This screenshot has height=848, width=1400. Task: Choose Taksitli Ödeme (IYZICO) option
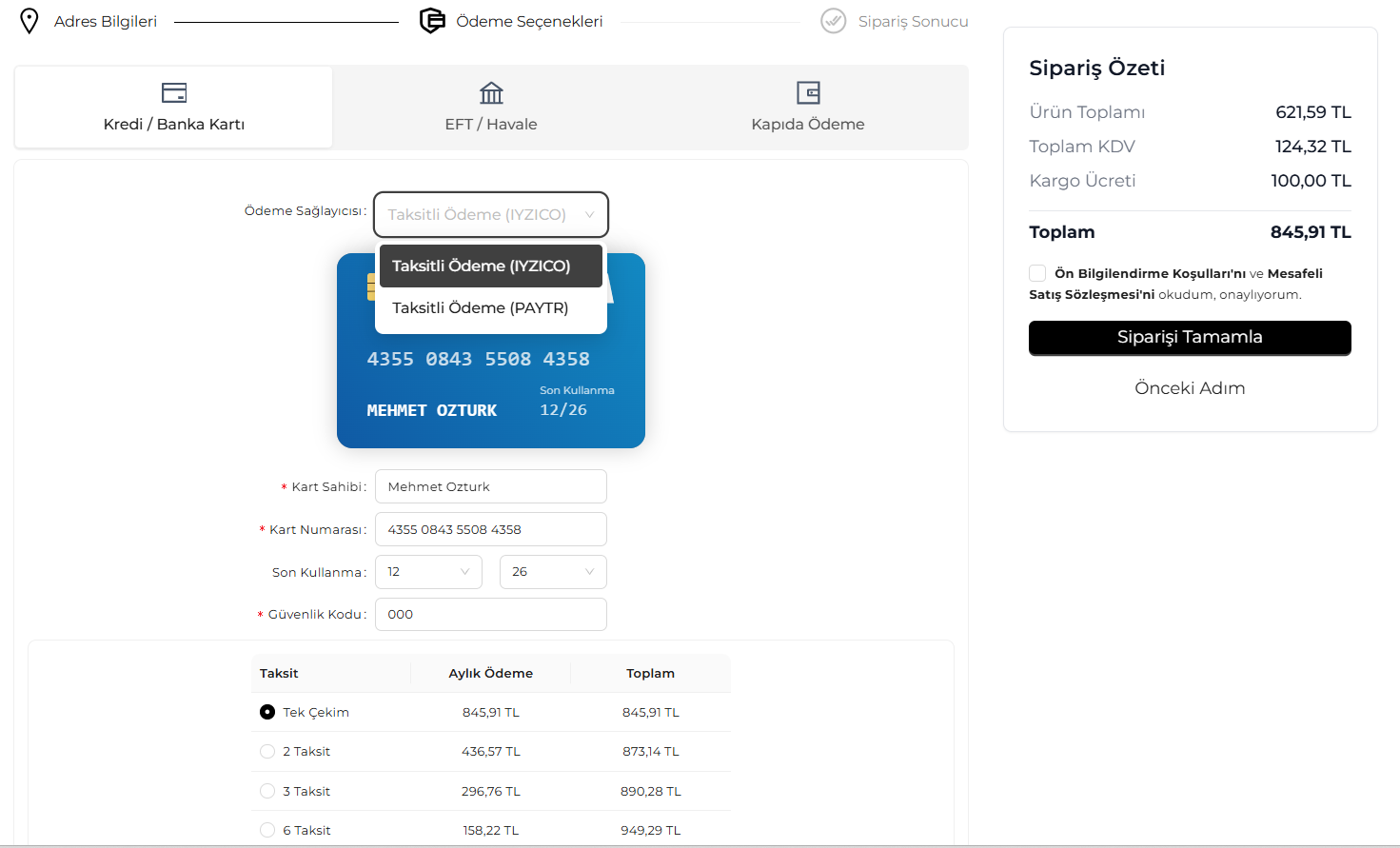[x=491, y=266]
